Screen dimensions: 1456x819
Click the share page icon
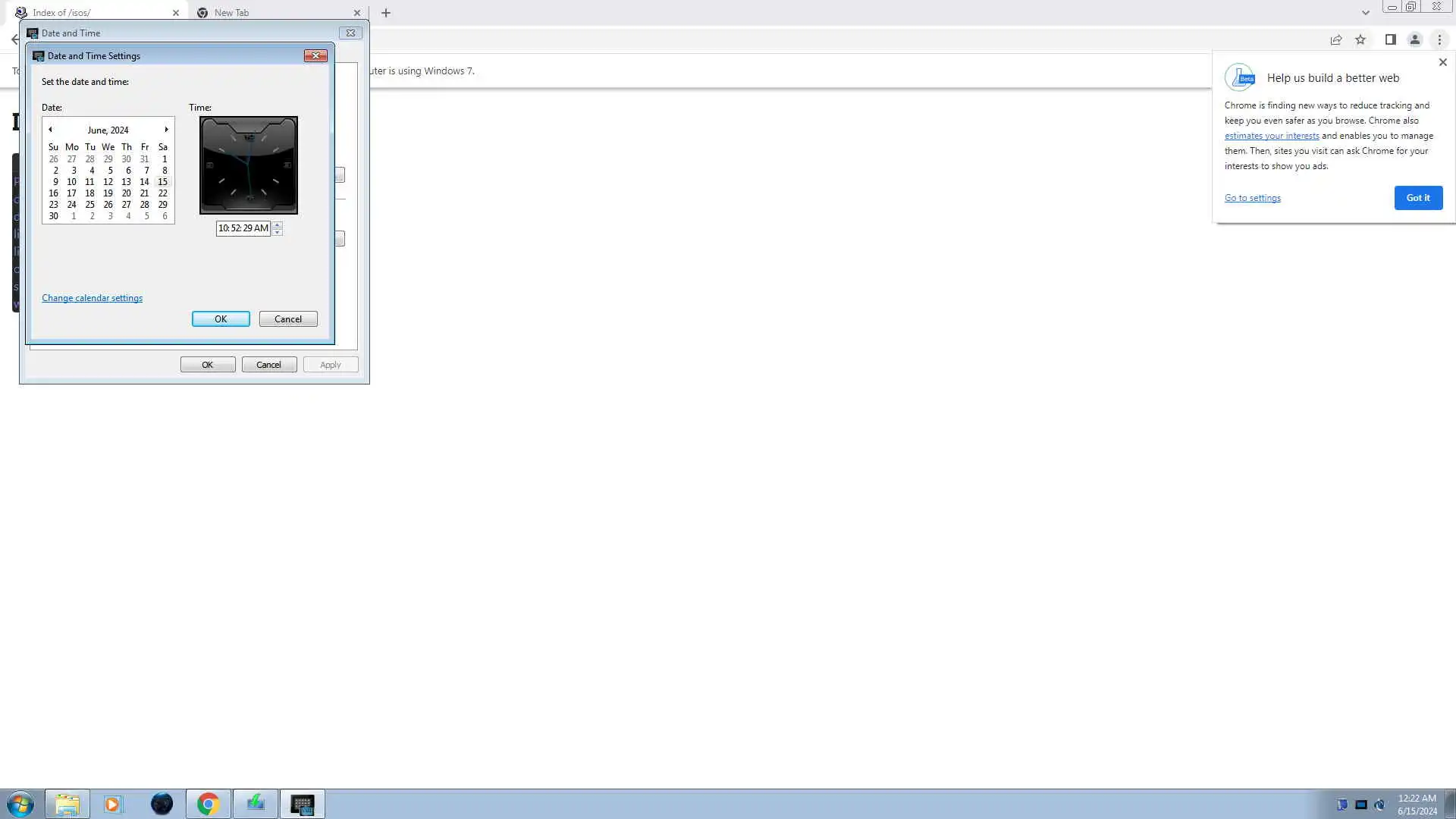[1336, 39]
